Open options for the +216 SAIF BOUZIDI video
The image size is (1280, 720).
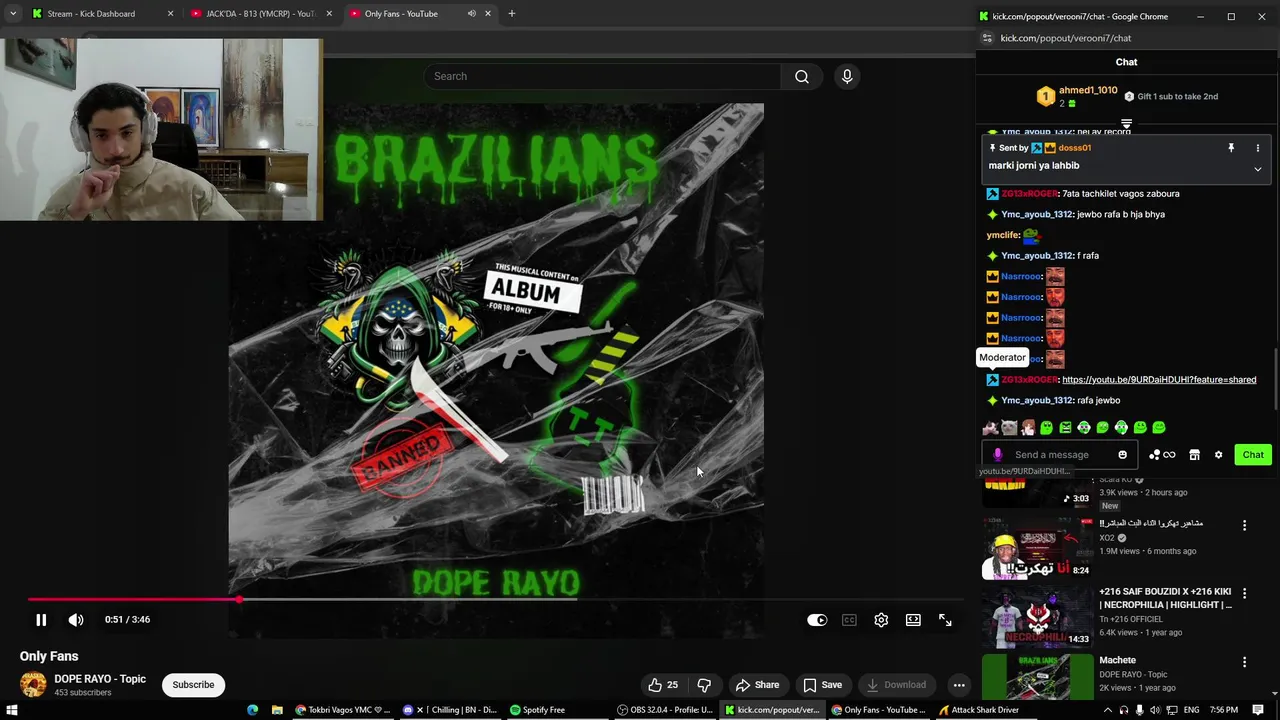1244,593
